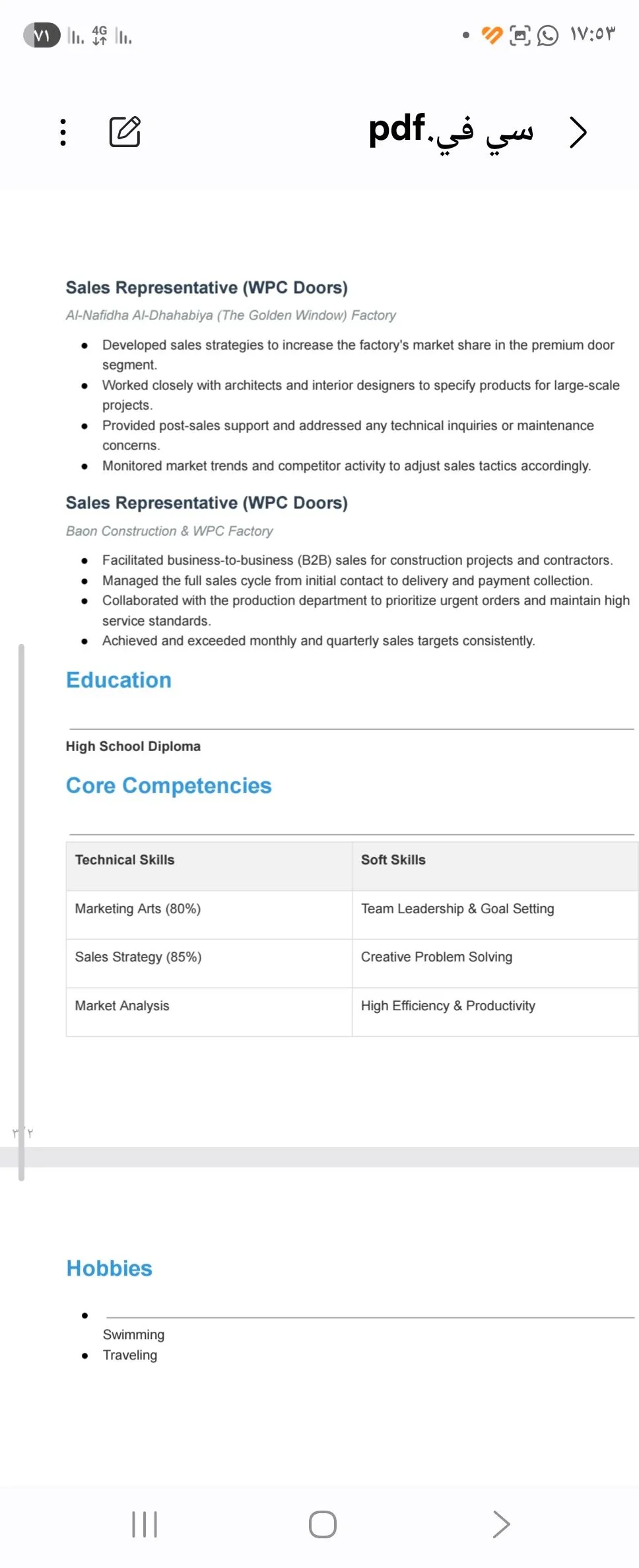This screenshot has width=639, height=1568.
Task: Select the Sales Strategy (85%) table cell
Action: [x=209, y=963]
